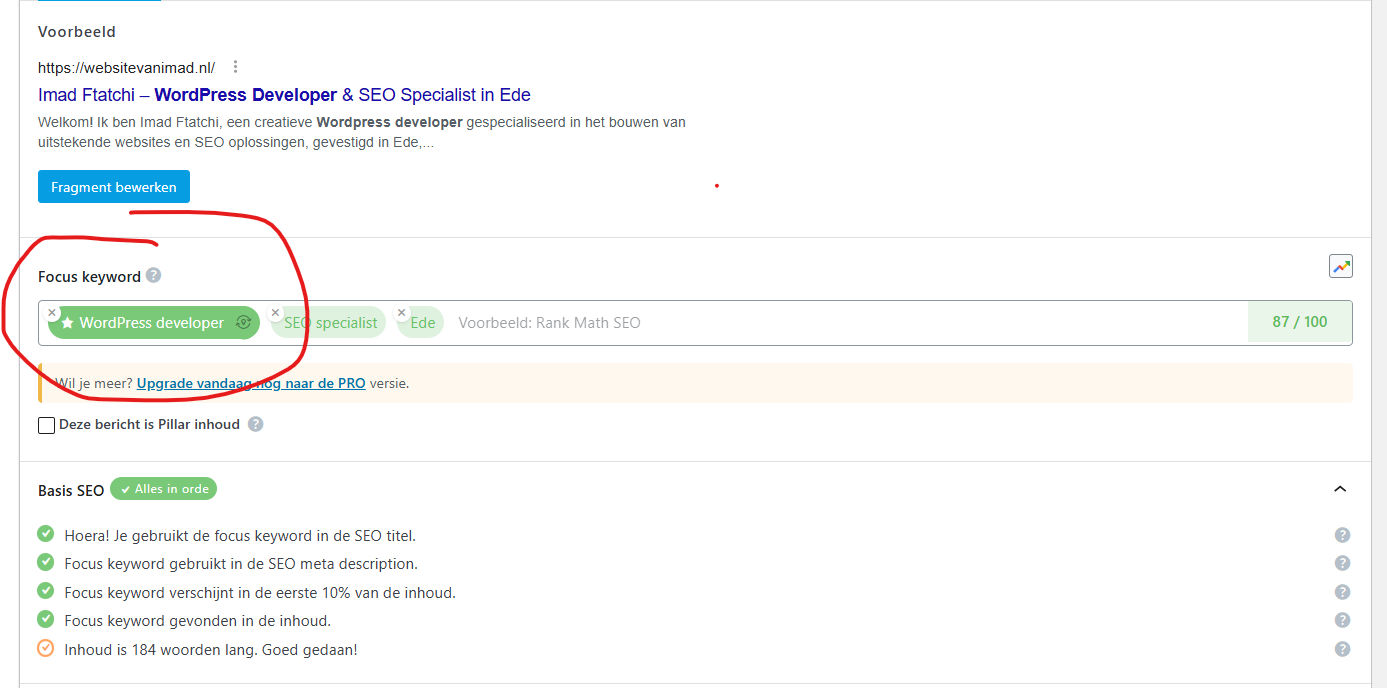Enable the Pillar inhoud checkbox
The image size is (1387, 688).
tap(46, 425)
